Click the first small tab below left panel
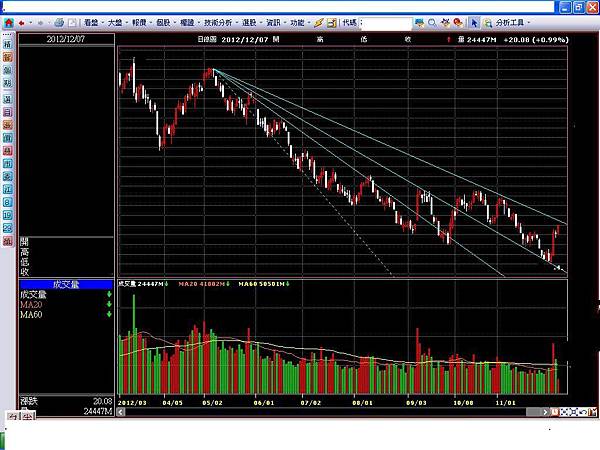Image resolution: width=600 pixels, height=450 pixels. (x=13, y=416)
